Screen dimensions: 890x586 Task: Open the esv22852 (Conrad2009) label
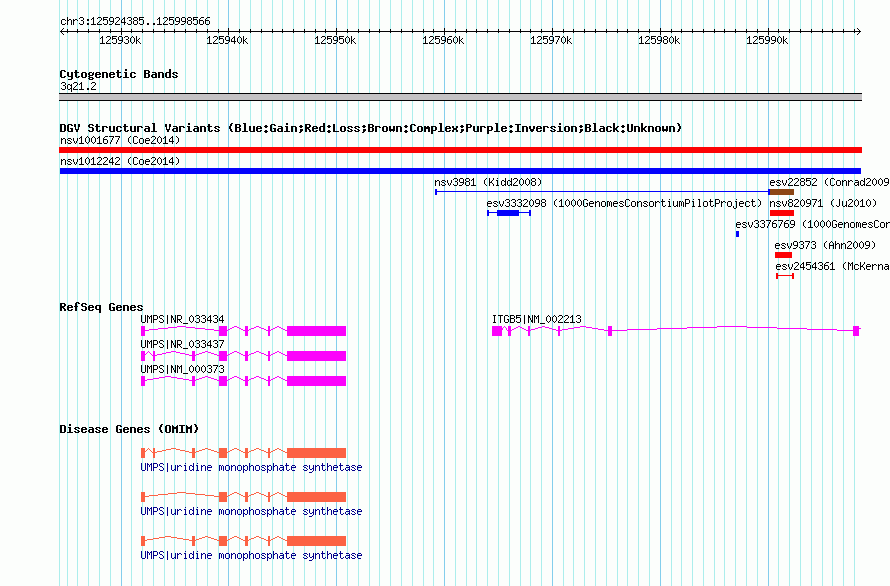829,182
